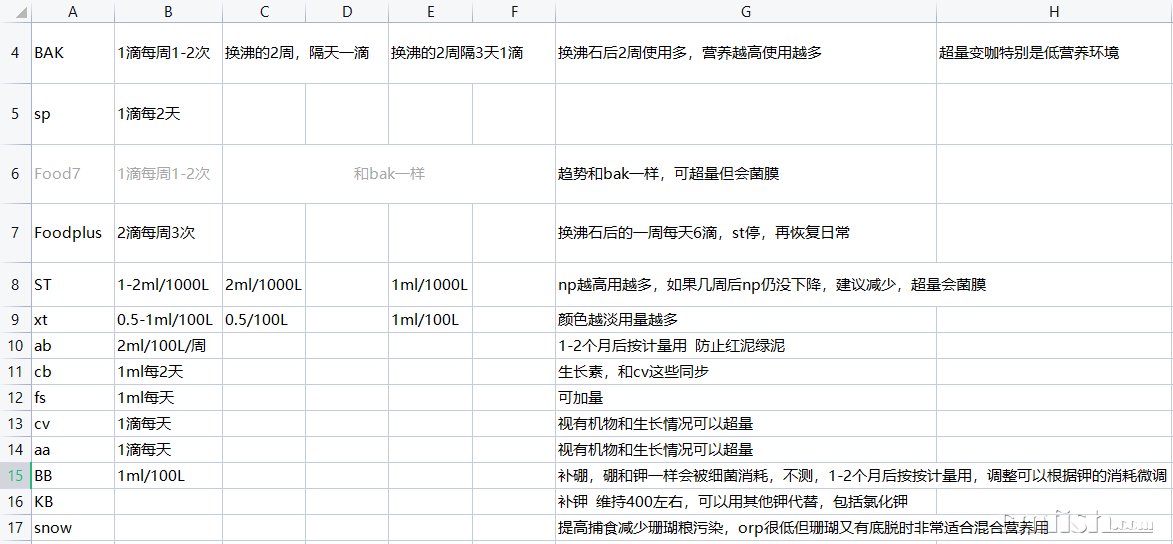The height and width of the screenshot is (544, 1173).
Task: Select the cell reading 可加量
Action: 745,398
